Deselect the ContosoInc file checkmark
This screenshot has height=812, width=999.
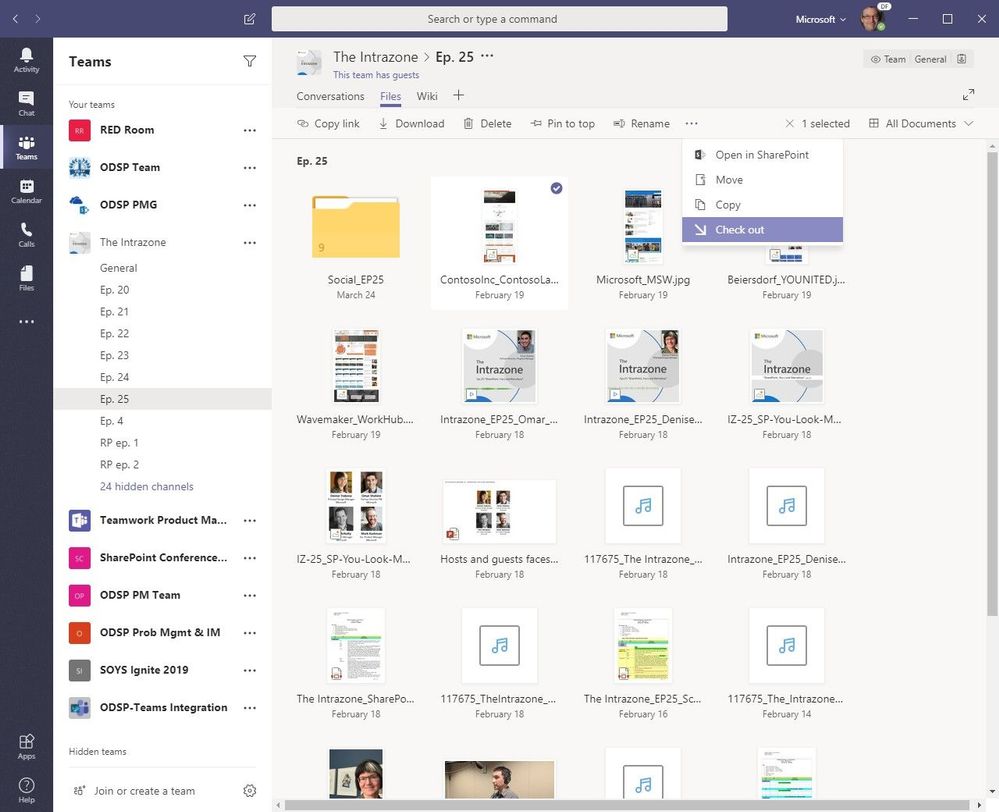coord(557,188)
